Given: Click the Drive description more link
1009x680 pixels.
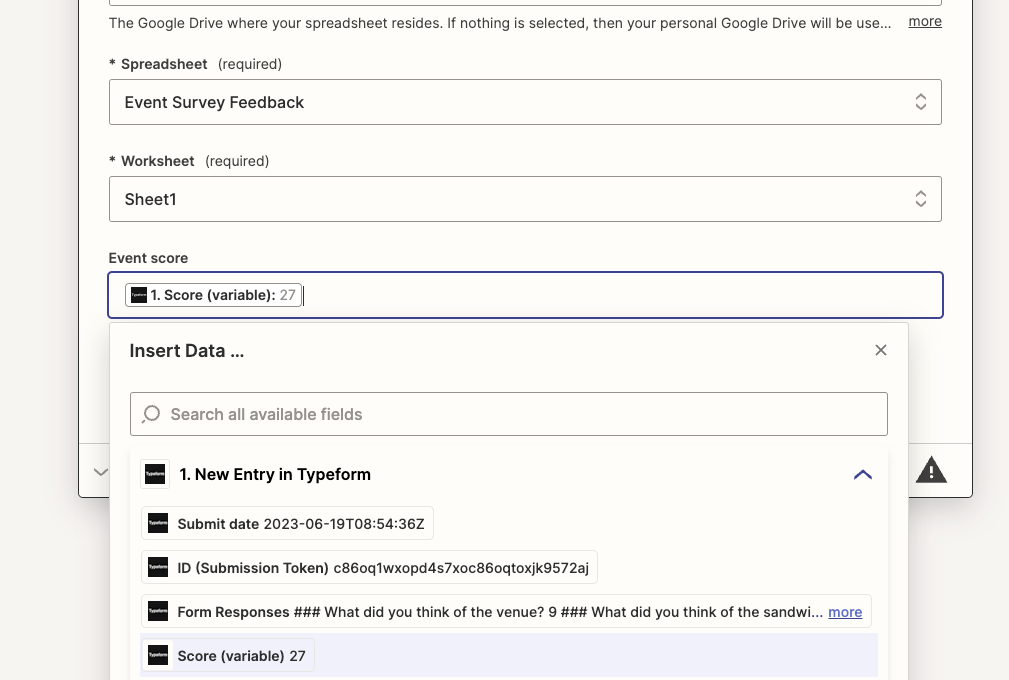Looking at the screenshot, I should (x=925, y=22).
